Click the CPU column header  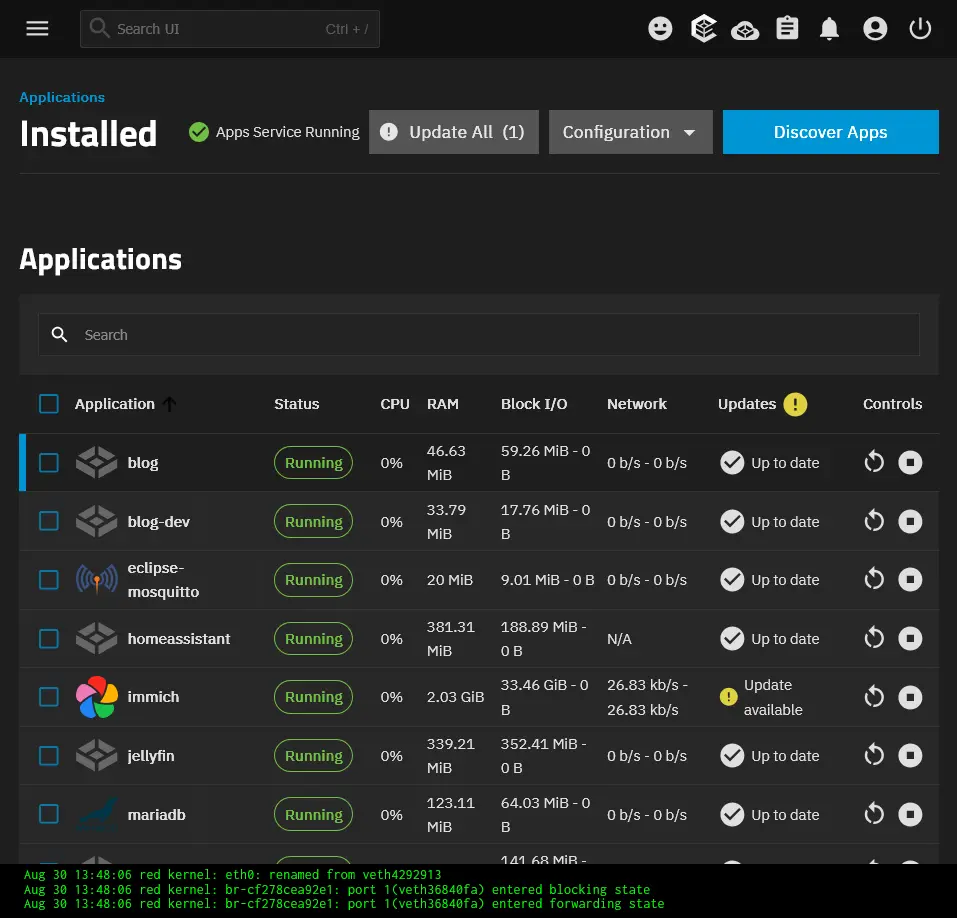[x=394, y=404]
